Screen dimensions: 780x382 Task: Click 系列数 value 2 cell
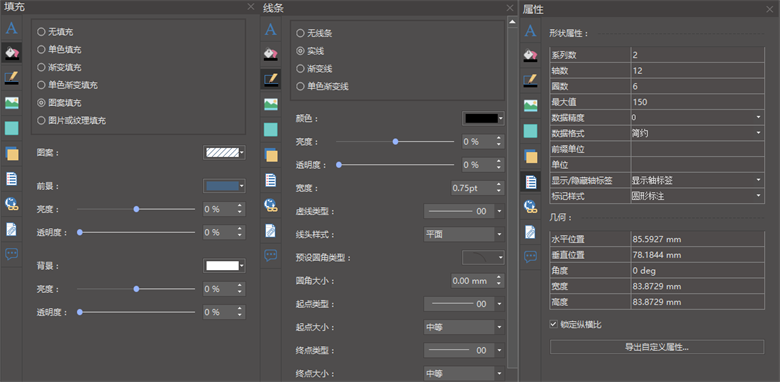click(697, 55)
